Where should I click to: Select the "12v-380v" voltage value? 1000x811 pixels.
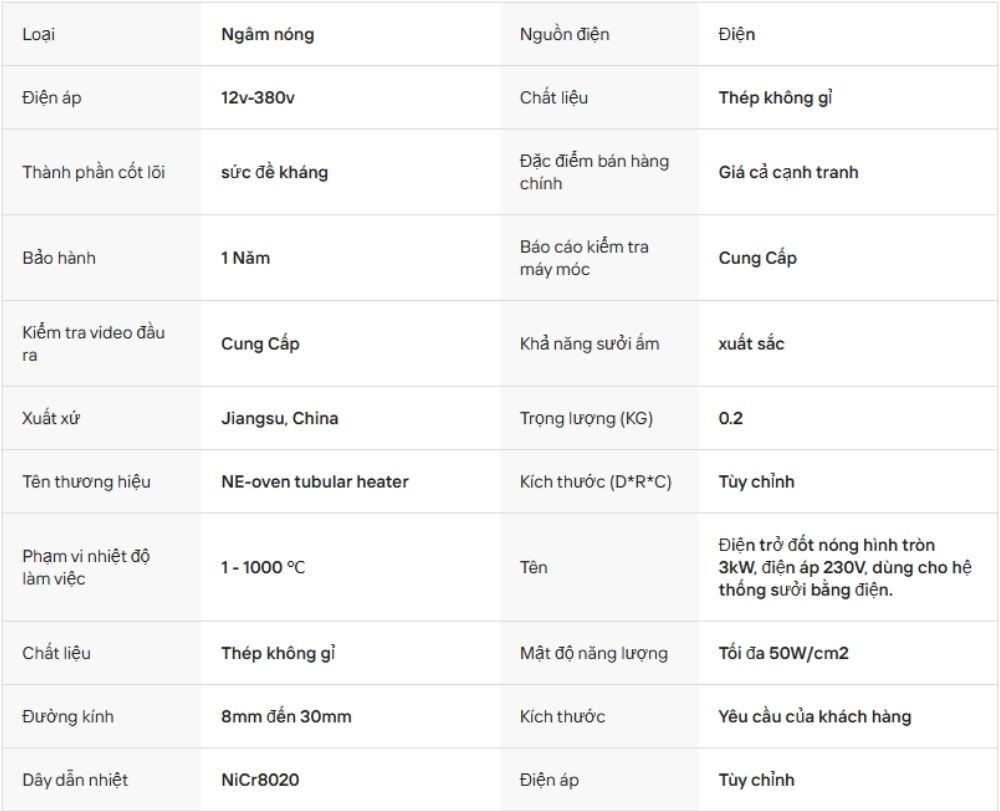pyautogui.click(x=258, y=98)
